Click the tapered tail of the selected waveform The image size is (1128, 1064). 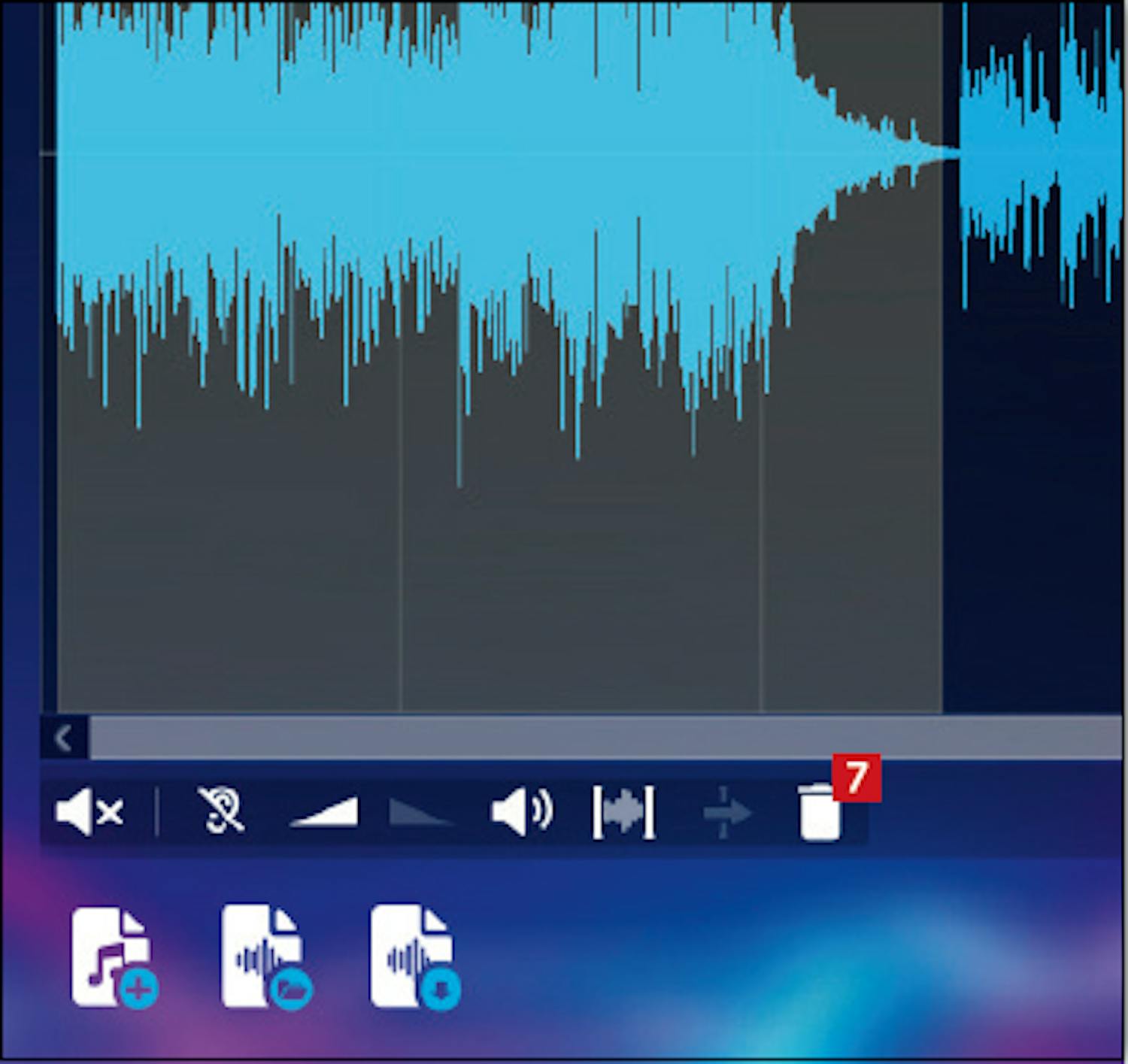pyautogui.click(x=902, y=154)
